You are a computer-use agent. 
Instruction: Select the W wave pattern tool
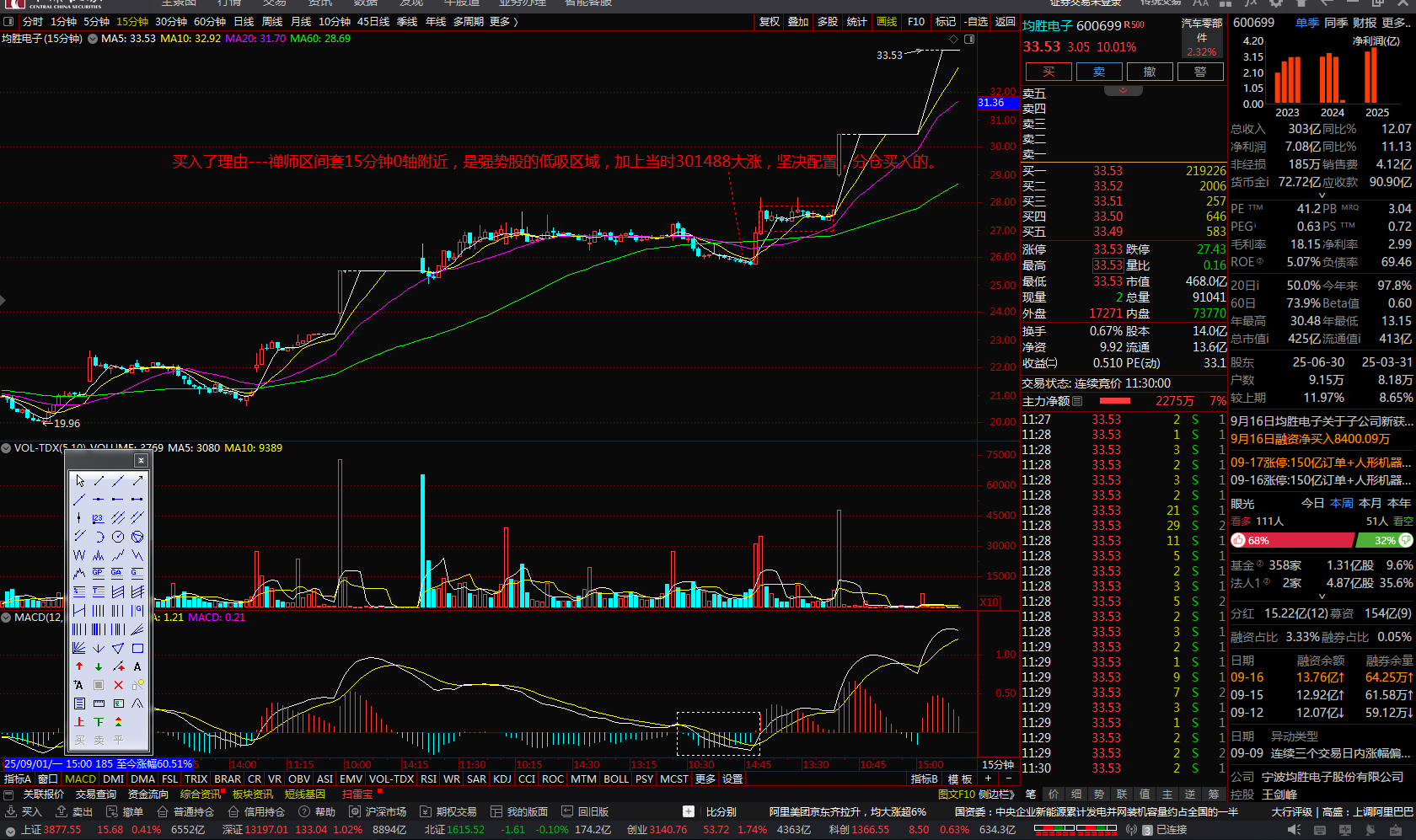(x=79, y=555)
